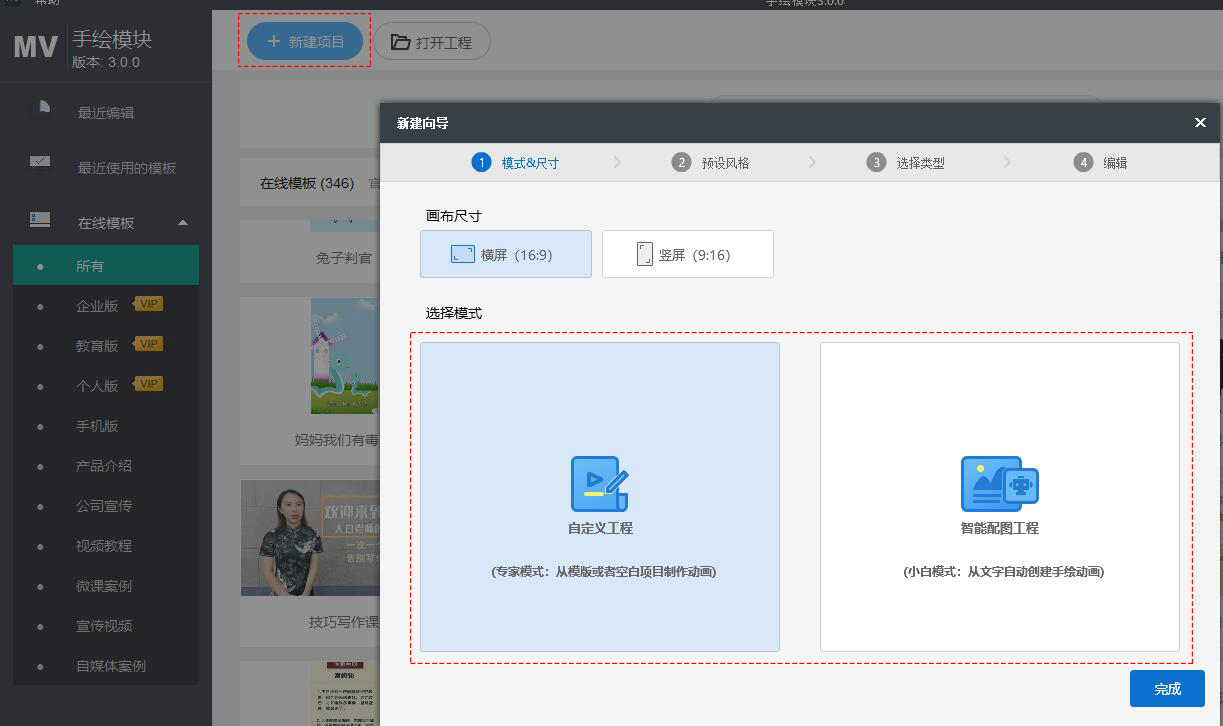This screenshot has height=726, width=1223.
Task: Click the 打开工程 button
Action: tap(431, 42)
